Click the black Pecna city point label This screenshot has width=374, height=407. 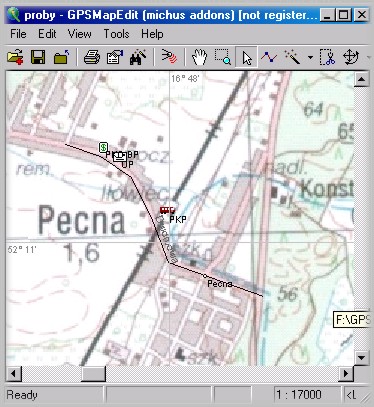[x=220, y=284]
